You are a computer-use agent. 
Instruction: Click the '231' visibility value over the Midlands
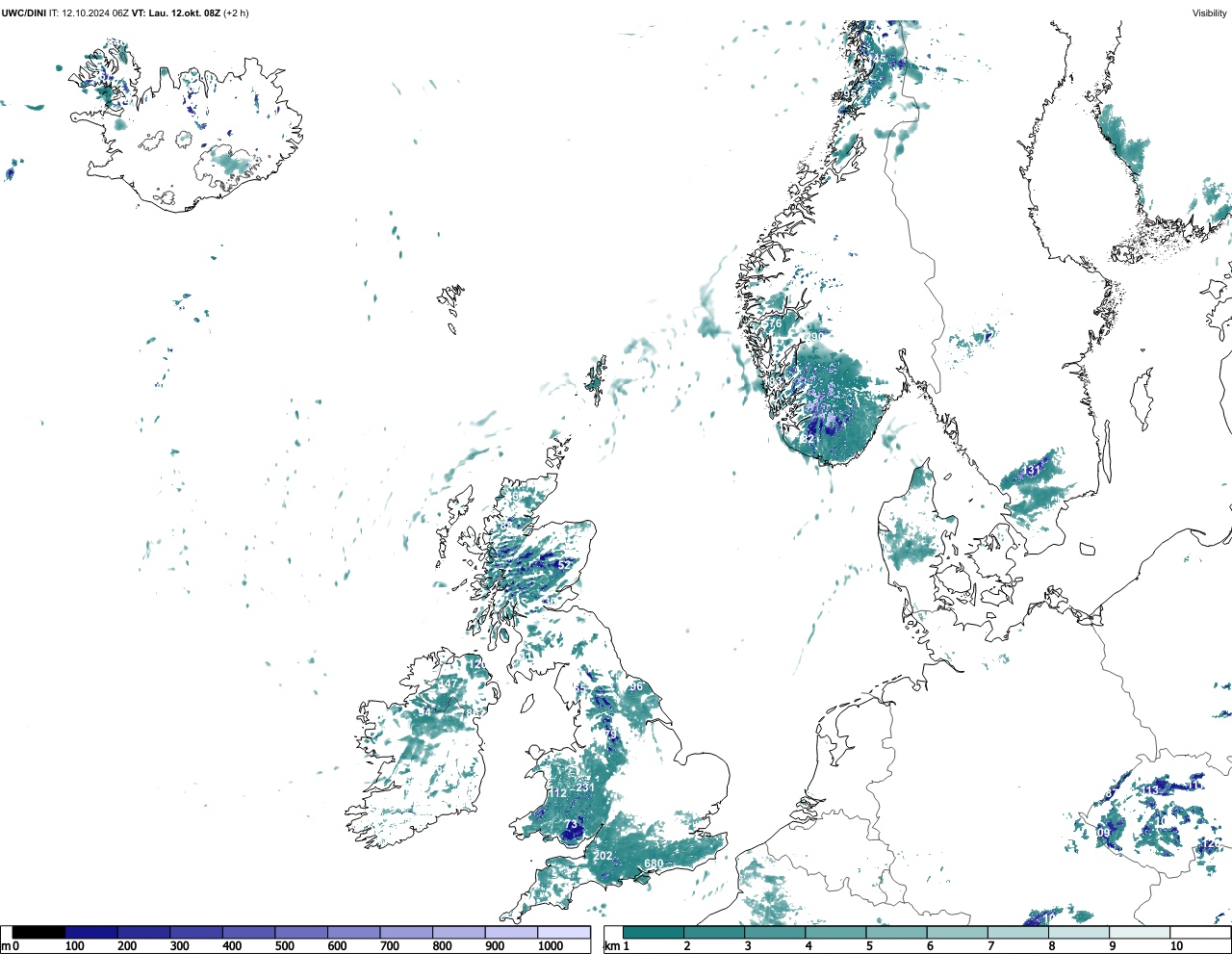coord(585,787)
